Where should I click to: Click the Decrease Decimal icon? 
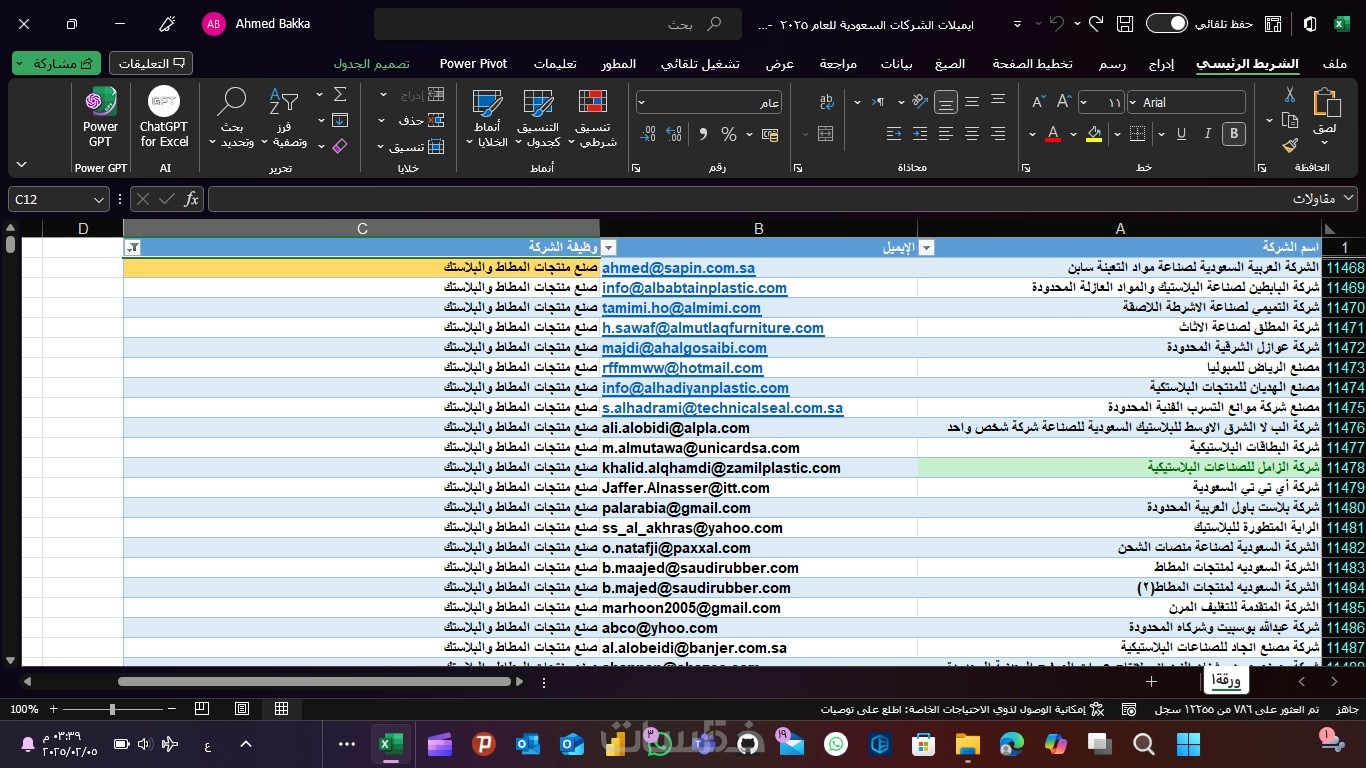(648, 134)
